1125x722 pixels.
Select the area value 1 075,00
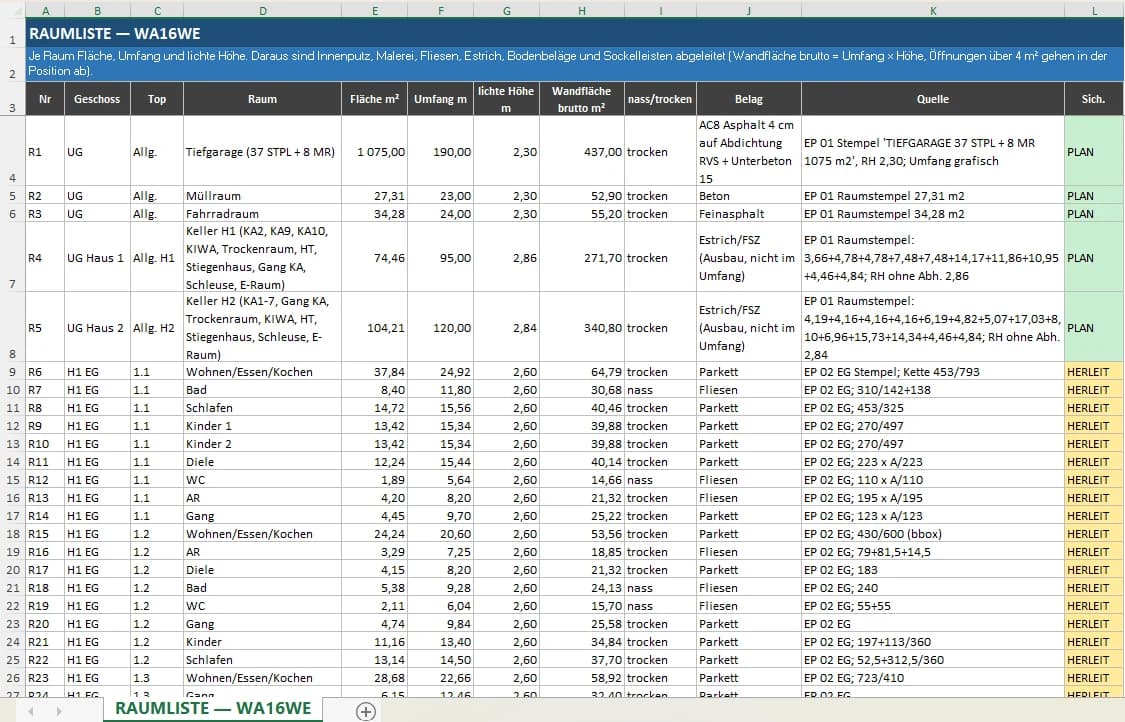click(x=375, y=151)
